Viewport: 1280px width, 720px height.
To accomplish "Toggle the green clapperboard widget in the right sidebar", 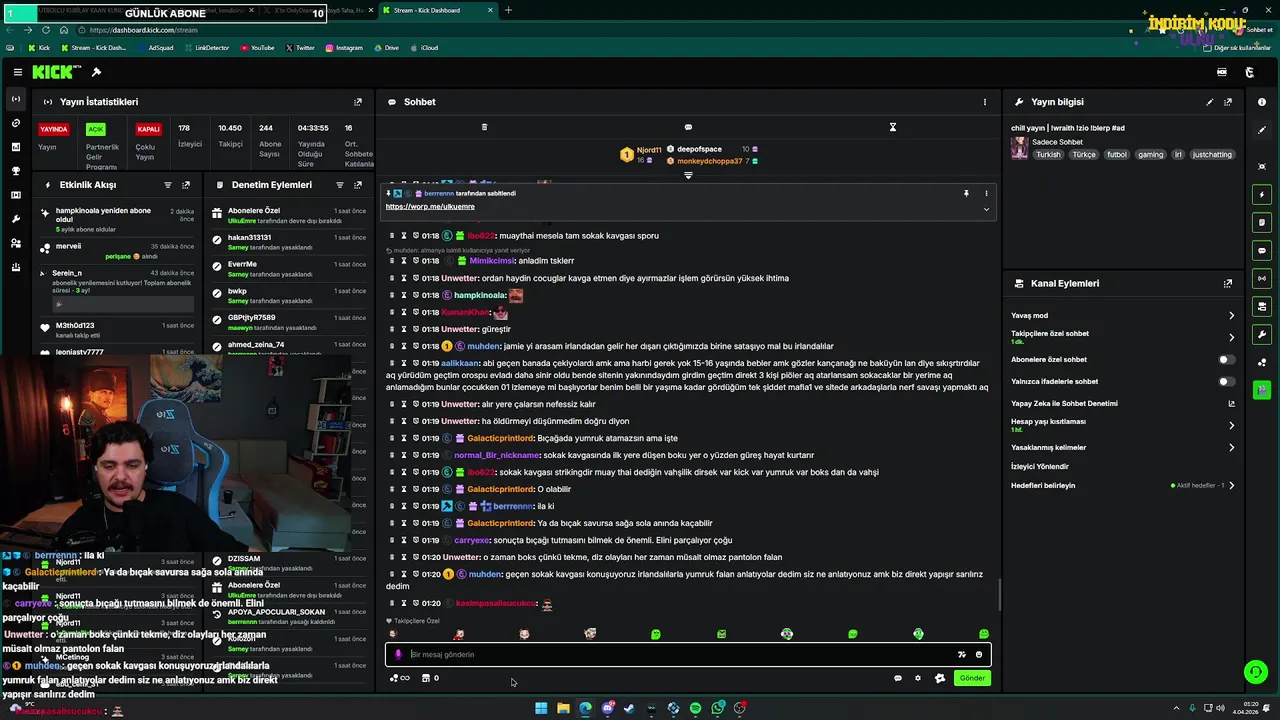I will tap(1262, 390).
